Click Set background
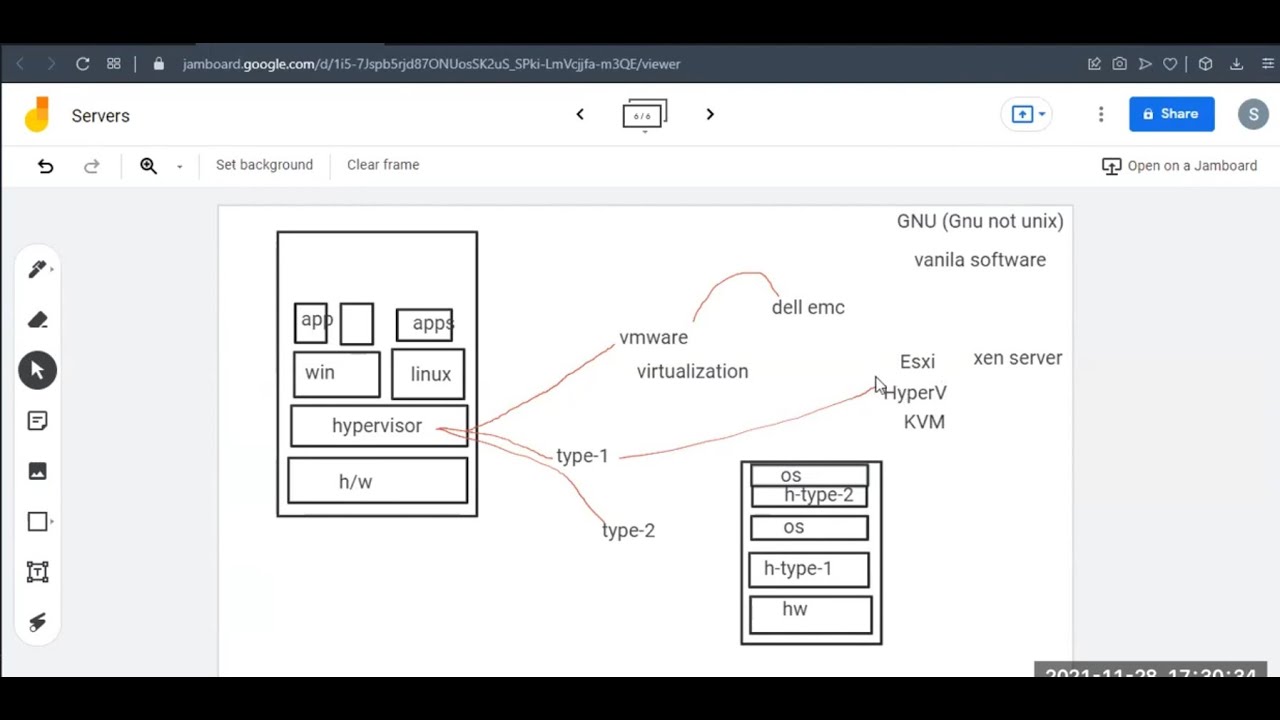The image size is (1280, 720). [264, 165]
